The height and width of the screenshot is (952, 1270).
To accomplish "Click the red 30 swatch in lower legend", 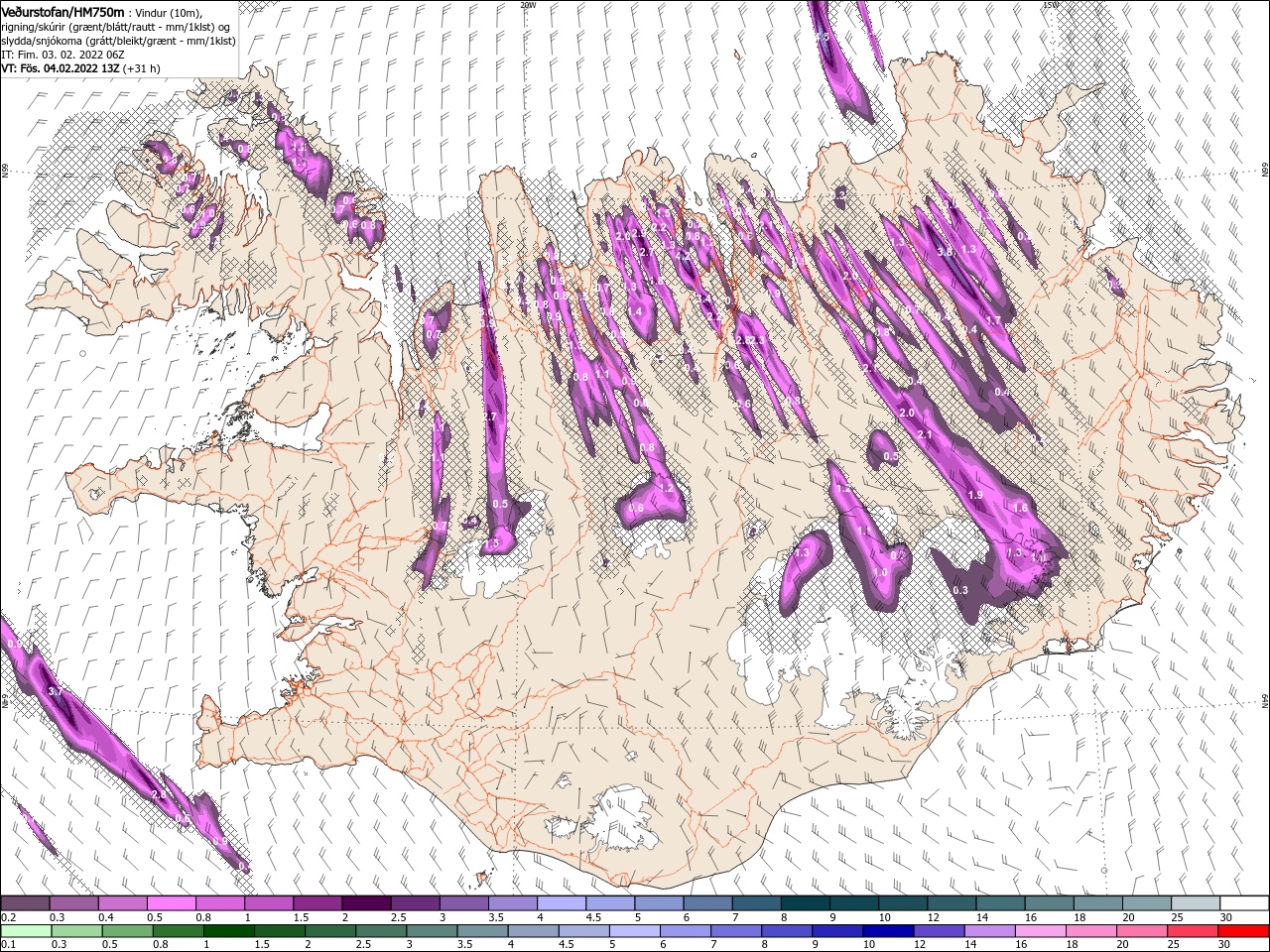I will [1244, 931].
